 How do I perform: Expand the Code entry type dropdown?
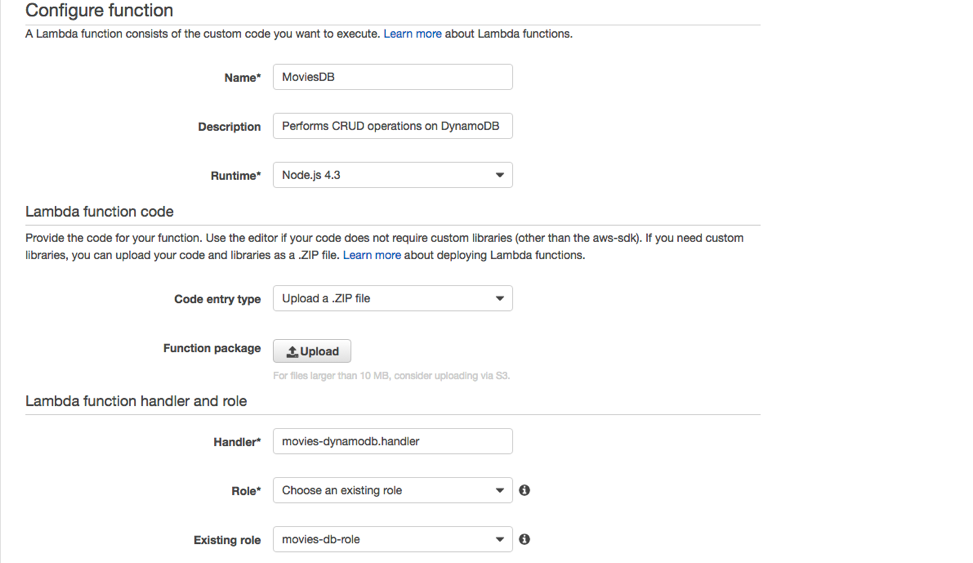(393, 299)
